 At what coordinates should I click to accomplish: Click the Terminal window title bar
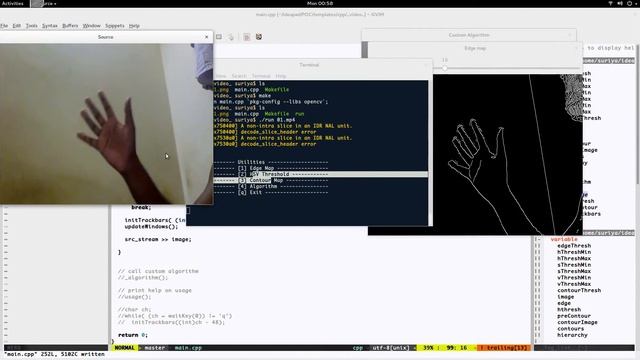click(309, 65)
